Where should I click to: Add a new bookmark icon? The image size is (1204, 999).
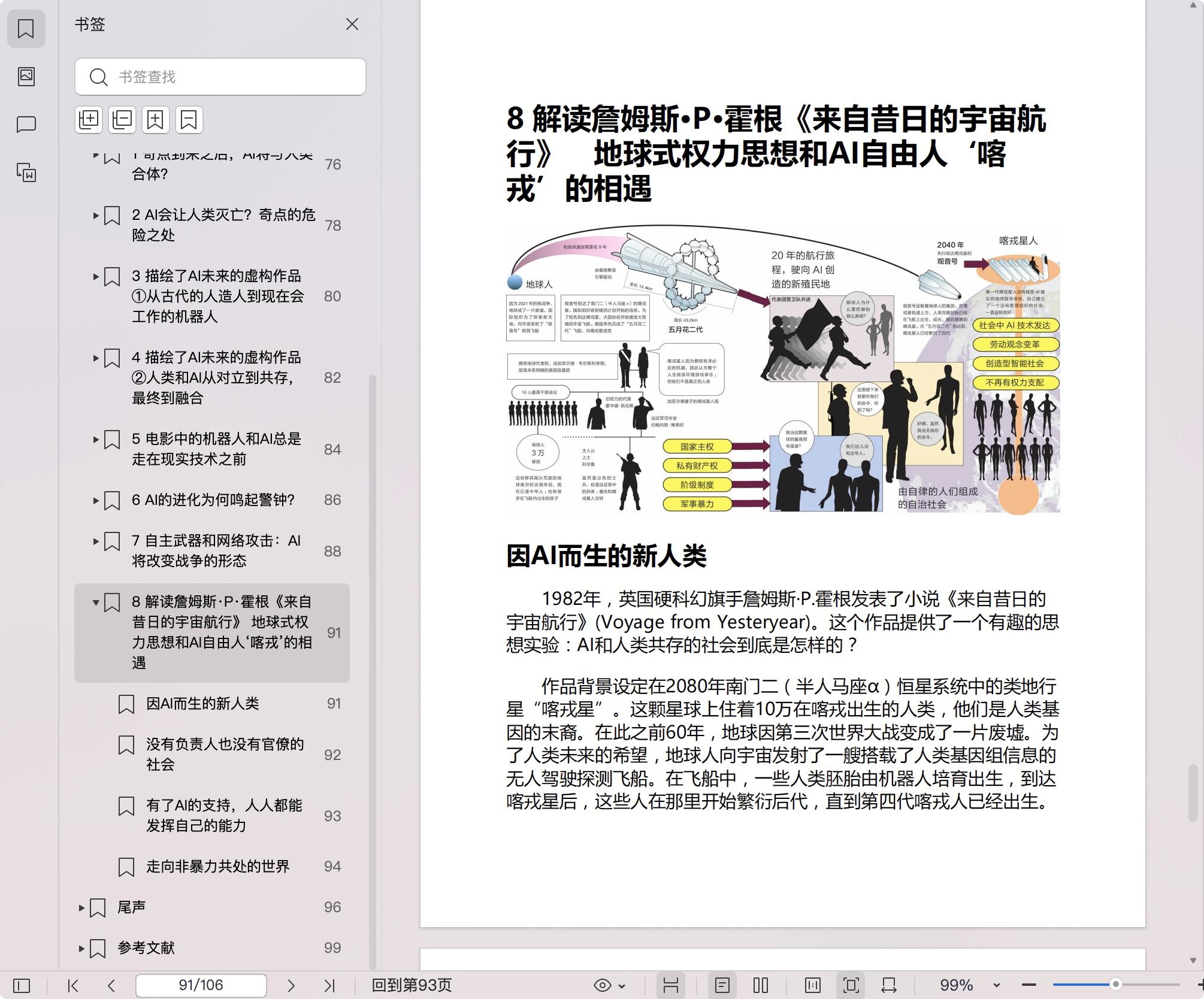[155, 120]
